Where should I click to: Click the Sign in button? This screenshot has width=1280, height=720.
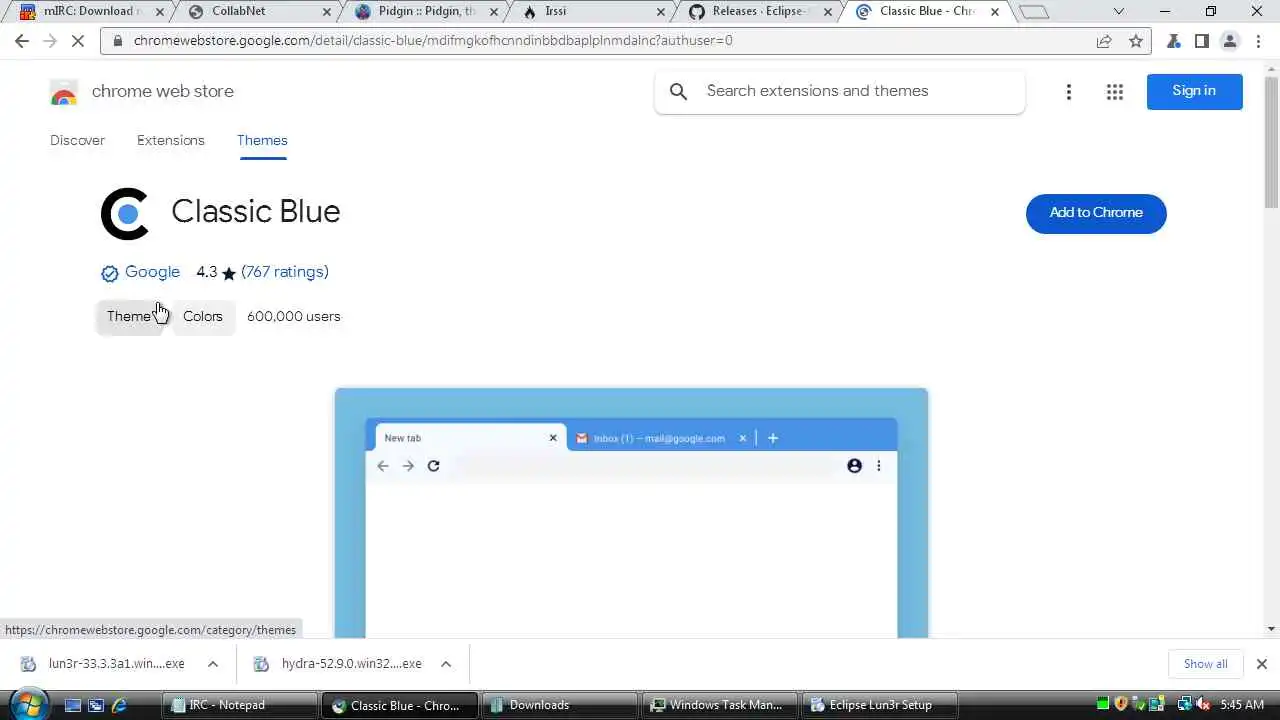pos(1194,91)
